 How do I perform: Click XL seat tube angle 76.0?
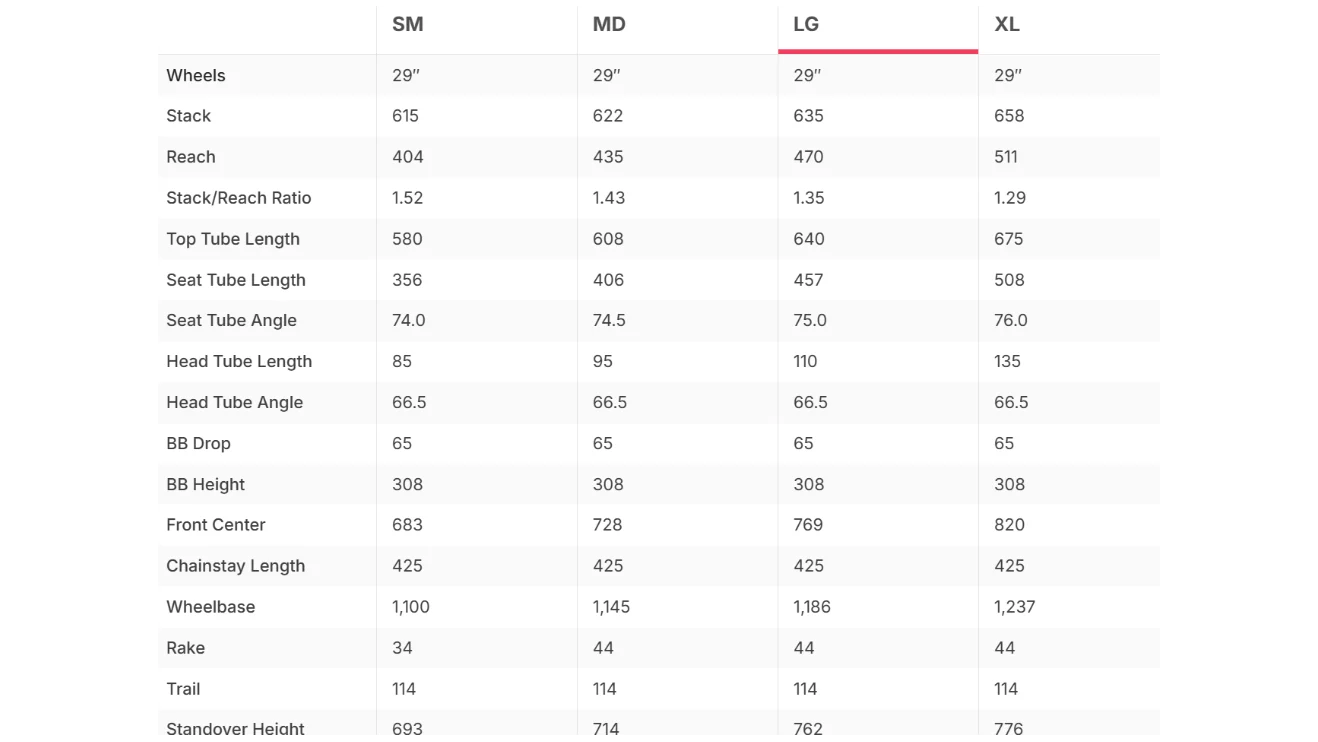tap(1010, 321)
